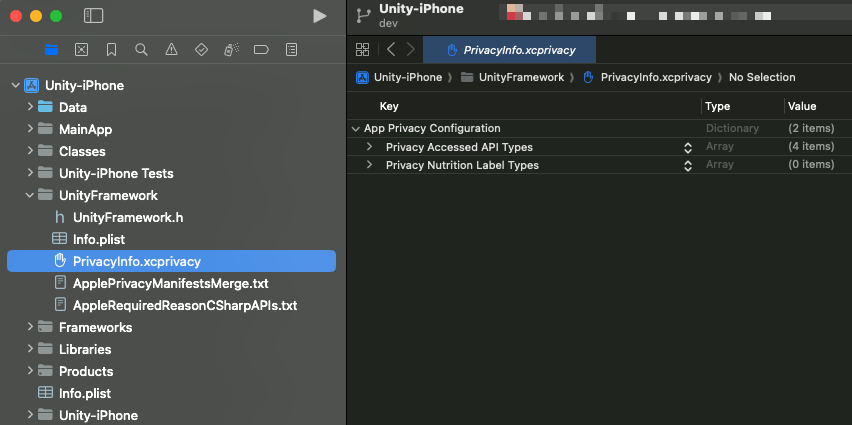Image resolution: width=852 pixels, height=425 pixels.
Task: Go forward with the right arrow
Action: pyautogui.click(x=411, y=49)
